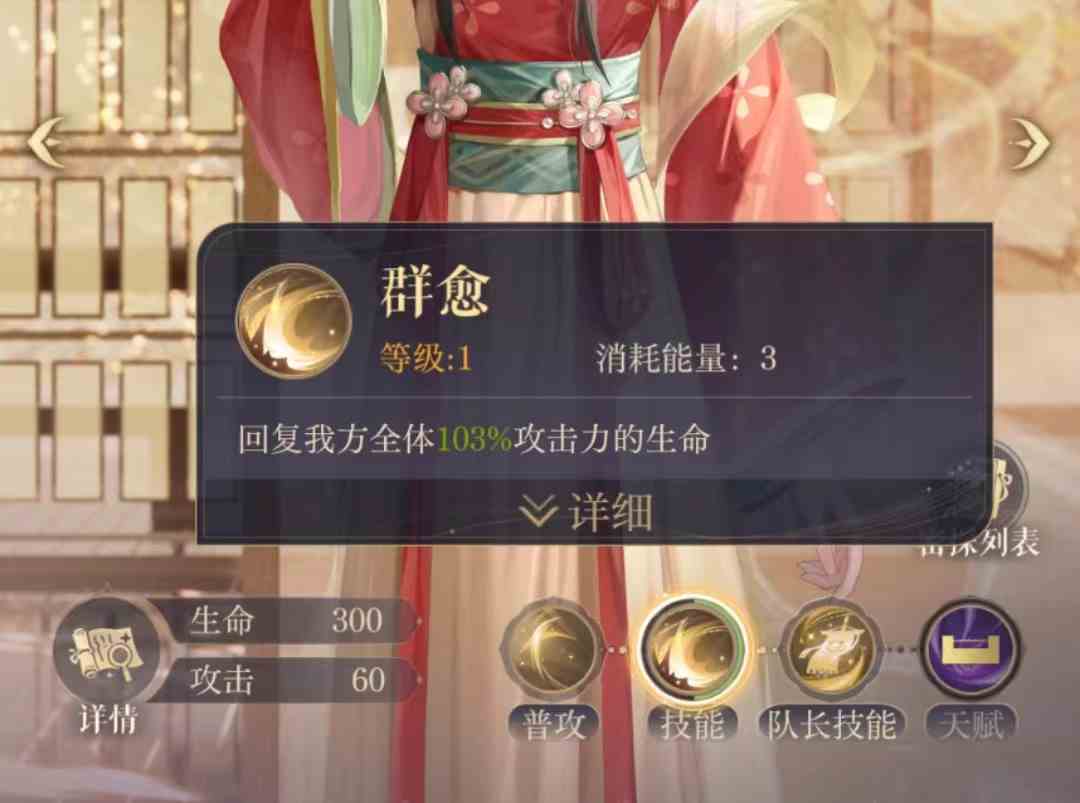Click the double chevron beside 详细

coord(538,512)
